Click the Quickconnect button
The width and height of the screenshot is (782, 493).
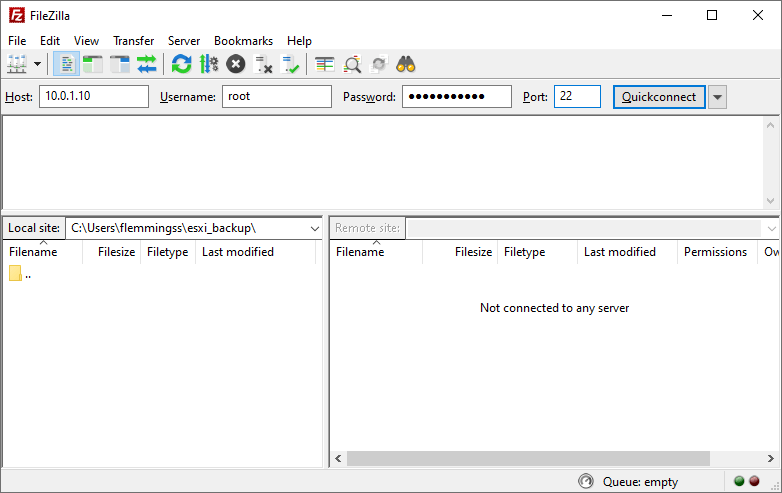659,97
